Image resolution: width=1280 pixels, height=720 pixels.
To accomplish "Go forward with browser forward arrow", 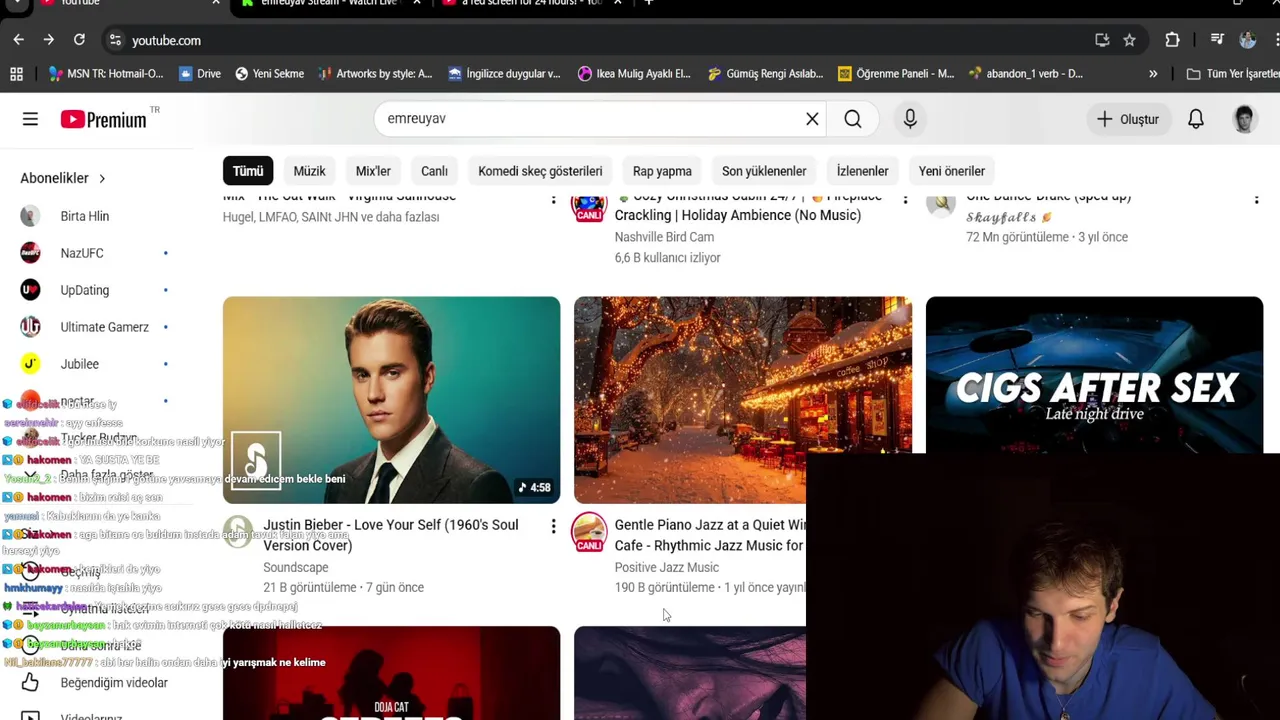I will [48, 40].
